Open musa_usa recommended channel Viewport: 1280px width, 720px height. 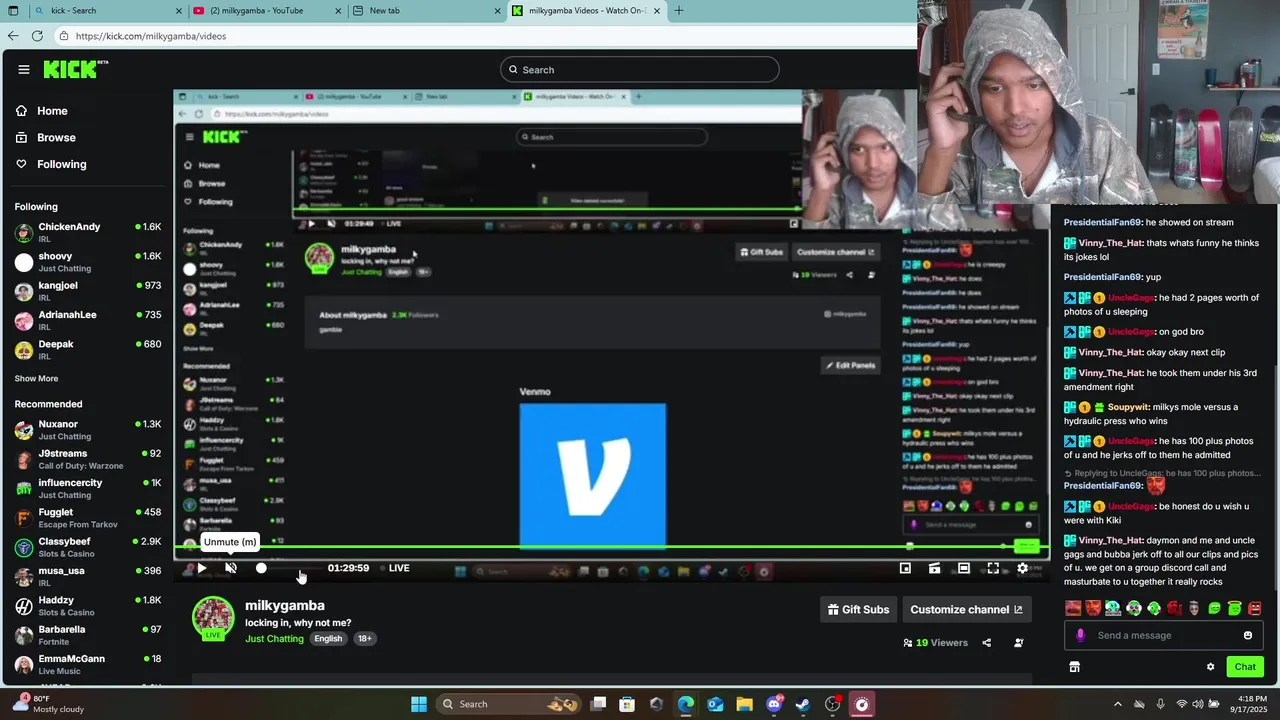pyautogui.click(x=88, y=577)
